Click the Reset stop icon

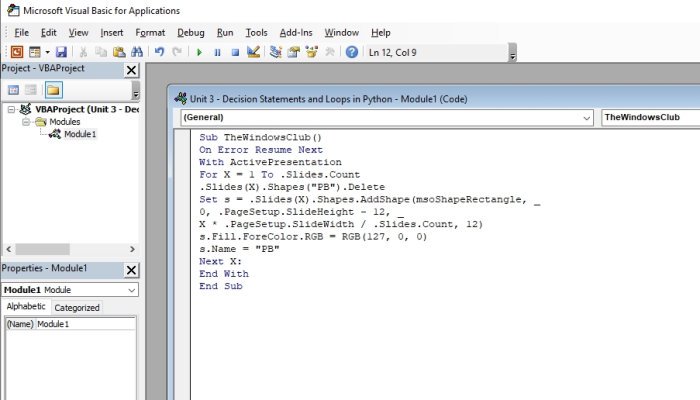235,53
